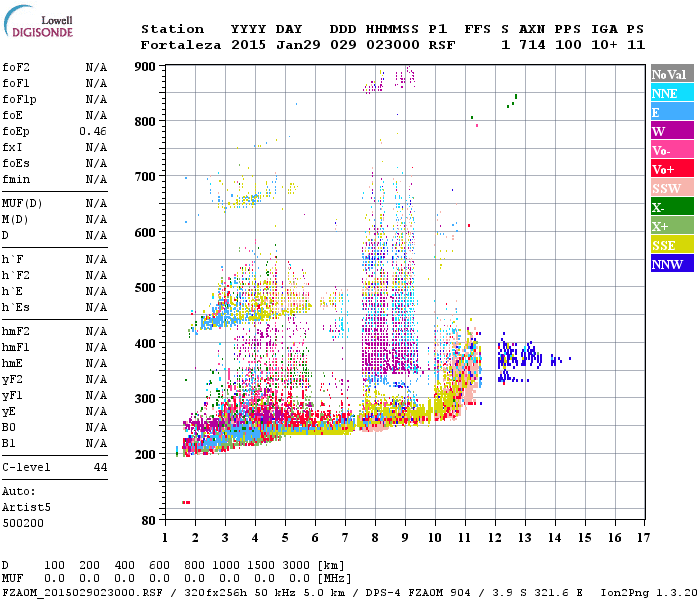This screenshot has width=700, height=600.
Task: Click the MUF row label at bottom
Action: tap(12, 578)
